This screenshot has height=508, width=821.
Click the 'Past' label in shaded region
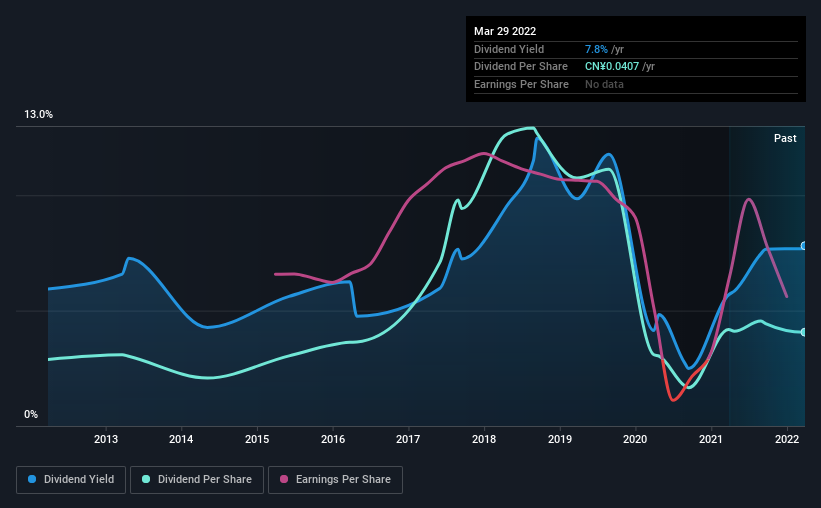click(x=785, y=138)
